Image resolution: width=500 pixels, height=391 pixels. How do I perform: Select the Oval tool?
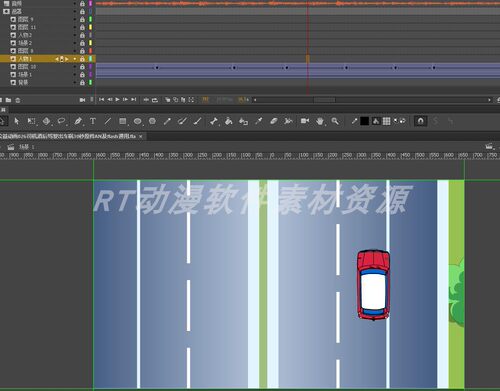[x=137, y=121]
